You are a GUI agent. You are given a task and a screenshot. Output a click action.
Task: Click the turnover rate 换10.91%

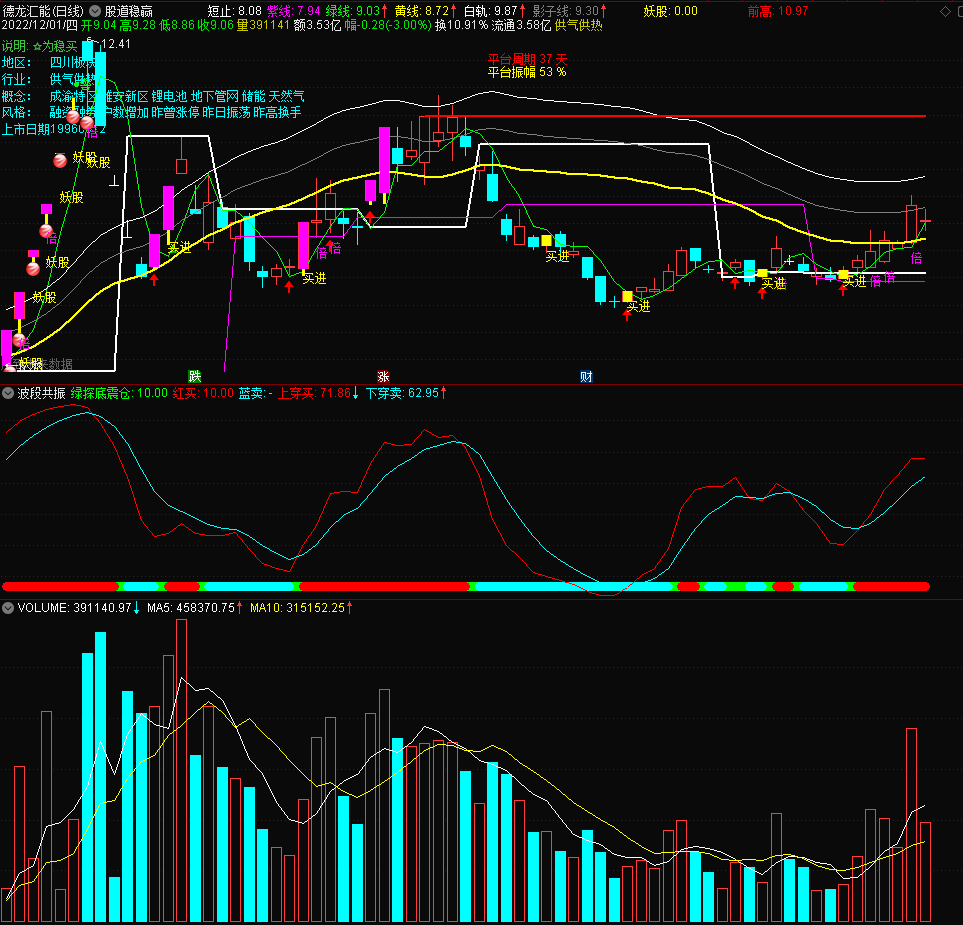[461, 25]
